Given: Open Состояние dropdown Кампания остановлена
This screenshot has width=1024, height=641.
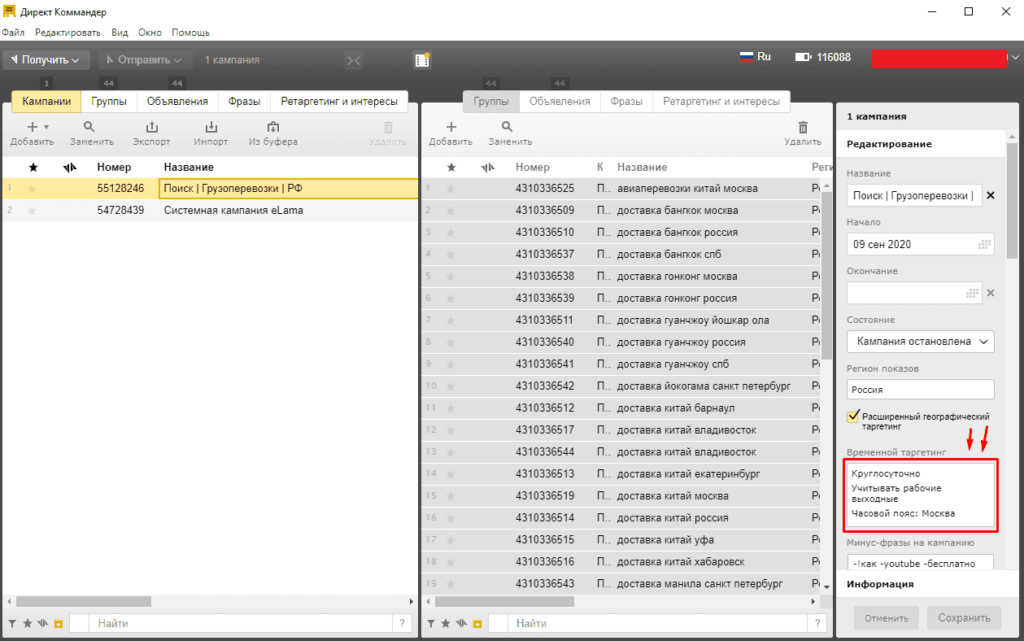Looking at the screenshot, I should 920,341.
